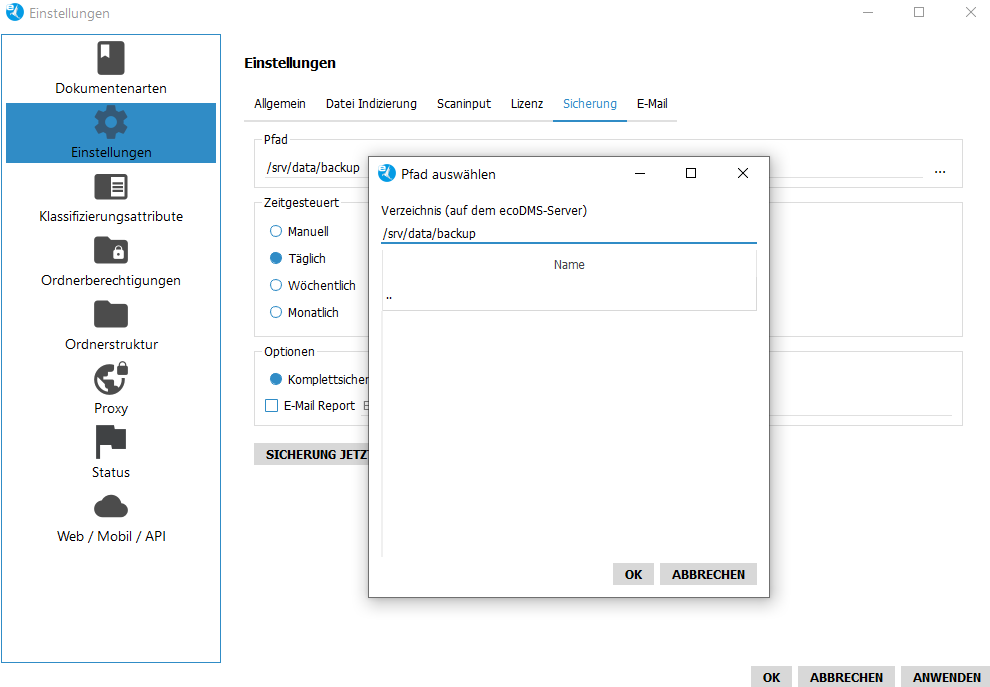990x687 pixels.
Task: Open the Lizenz tab
Action: [x=527, y=104]
